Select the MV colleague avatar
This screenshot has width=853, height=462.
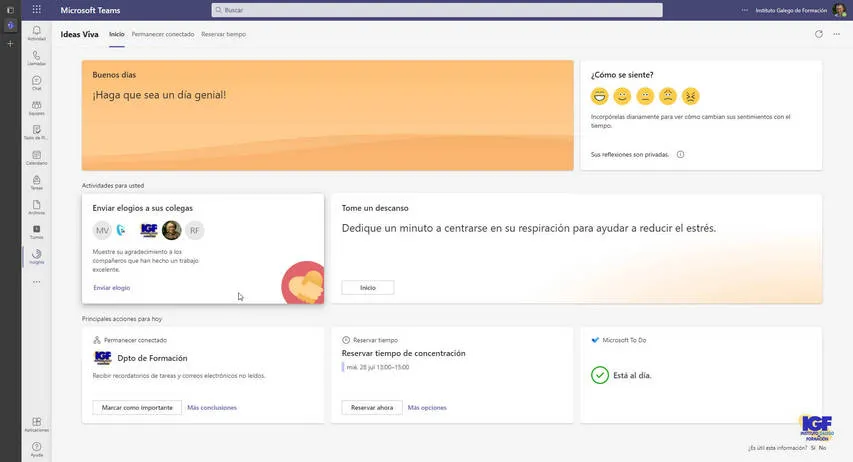[x=102, y=230]
